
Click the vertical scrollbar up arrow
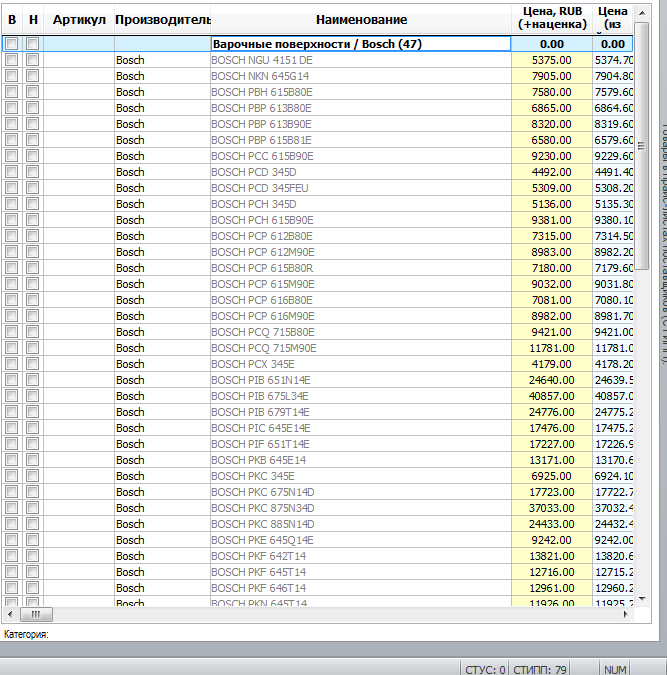coord(642,13)
